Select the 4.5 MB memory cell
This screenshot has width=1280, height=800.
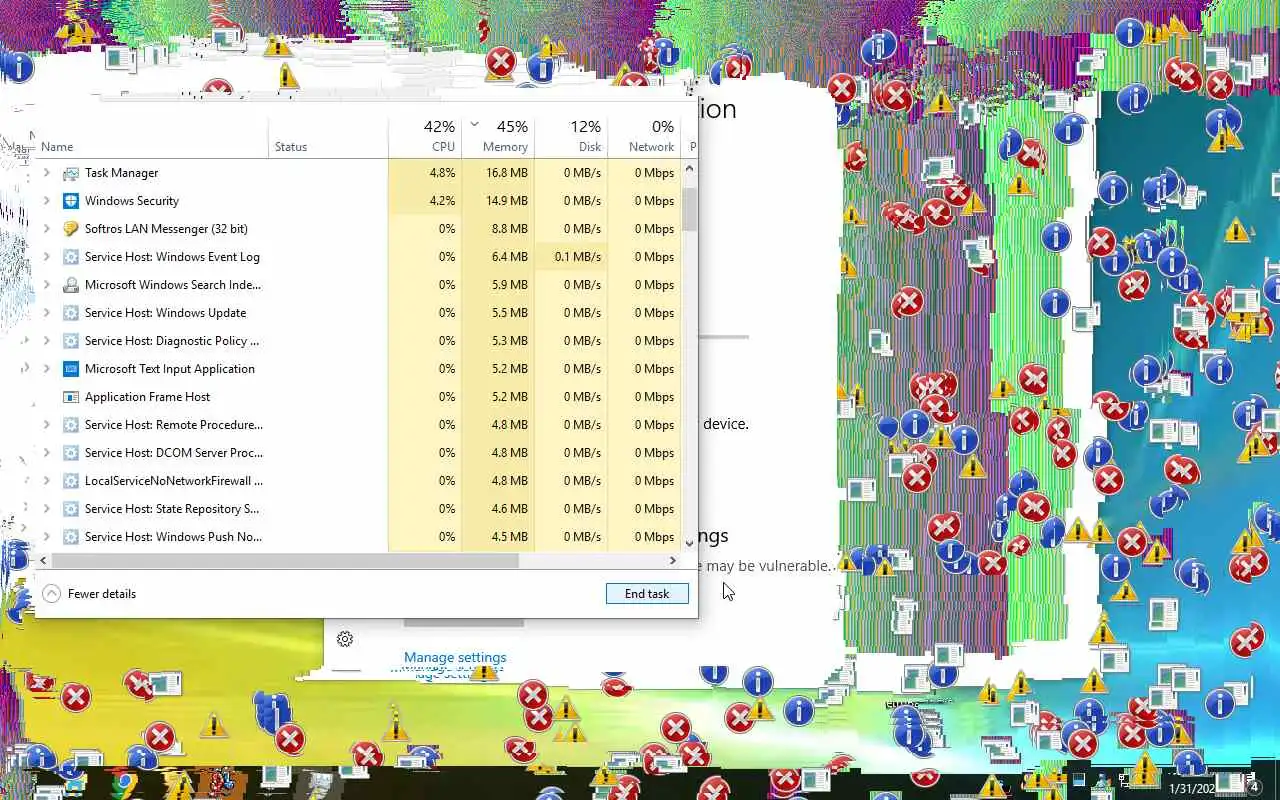pyautogui.click(x=498, y=537)
